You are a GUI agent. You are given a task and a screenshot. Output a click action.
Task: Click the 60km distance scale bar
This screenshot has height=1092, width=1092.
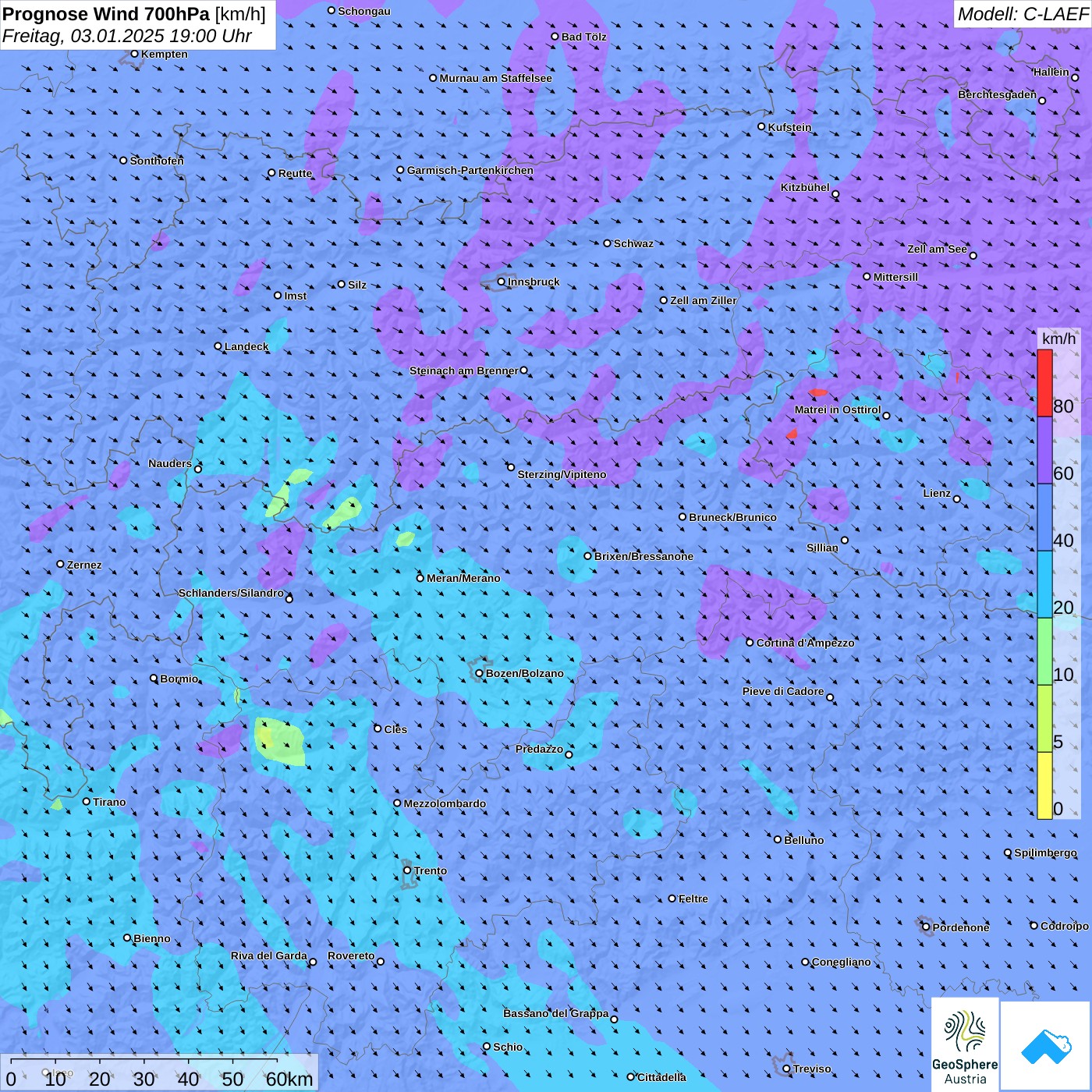(x=144, y=1061)
